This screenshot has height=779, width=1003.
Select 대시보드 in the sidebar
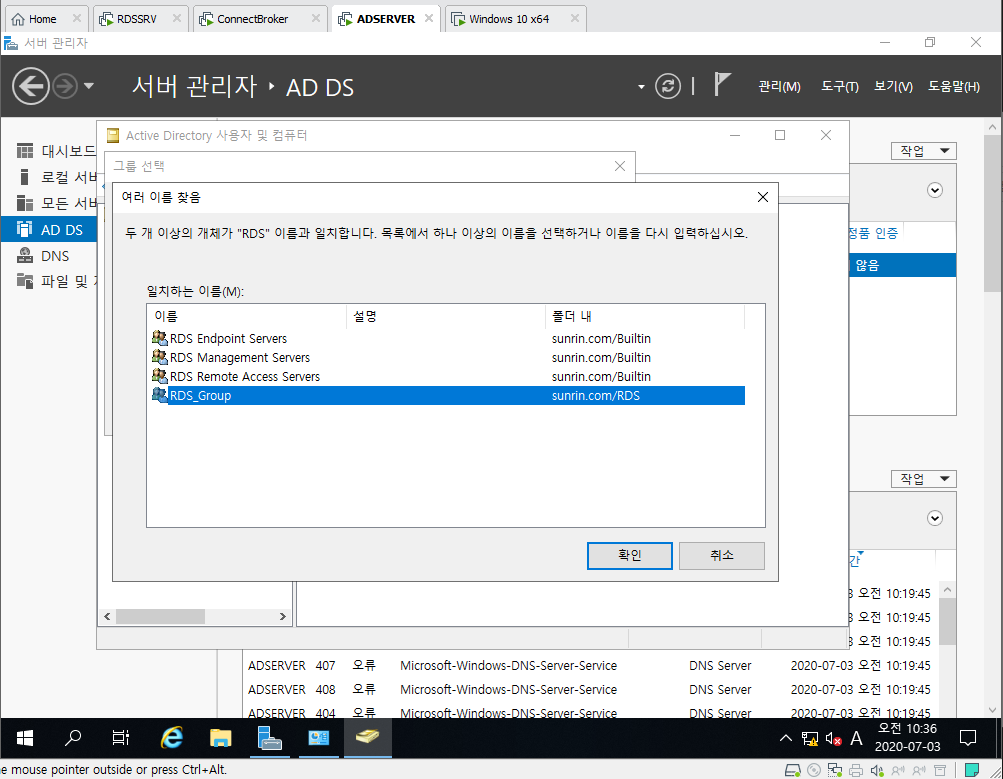click(49, 151)
